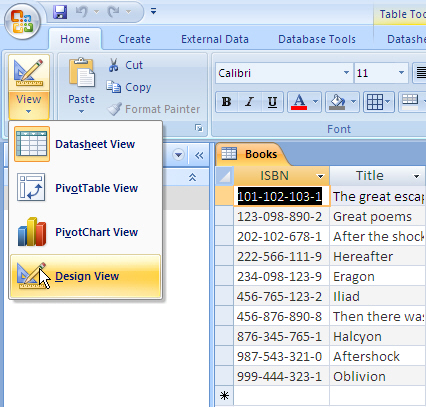The width and height of the screenshot is (426, 407).
Task: Open the Clipboard group dialog launcher
Action: click(x=199, y=128)
